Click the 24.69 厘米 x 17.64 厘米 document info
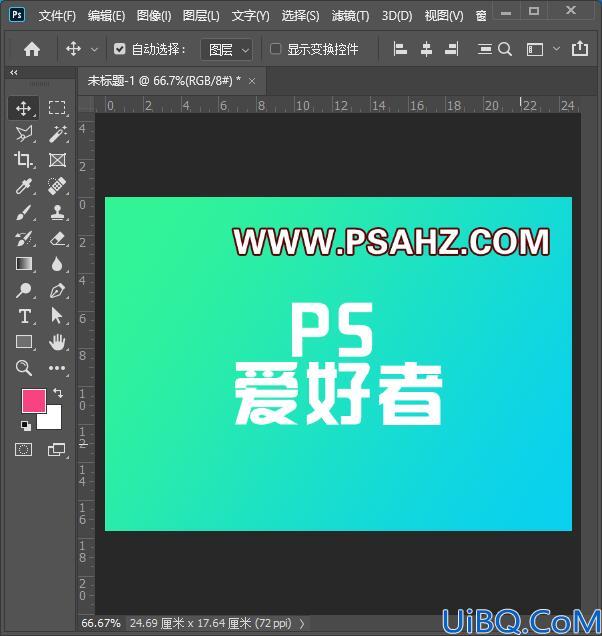This screenshot has width=602, height=636. [211, 623]
